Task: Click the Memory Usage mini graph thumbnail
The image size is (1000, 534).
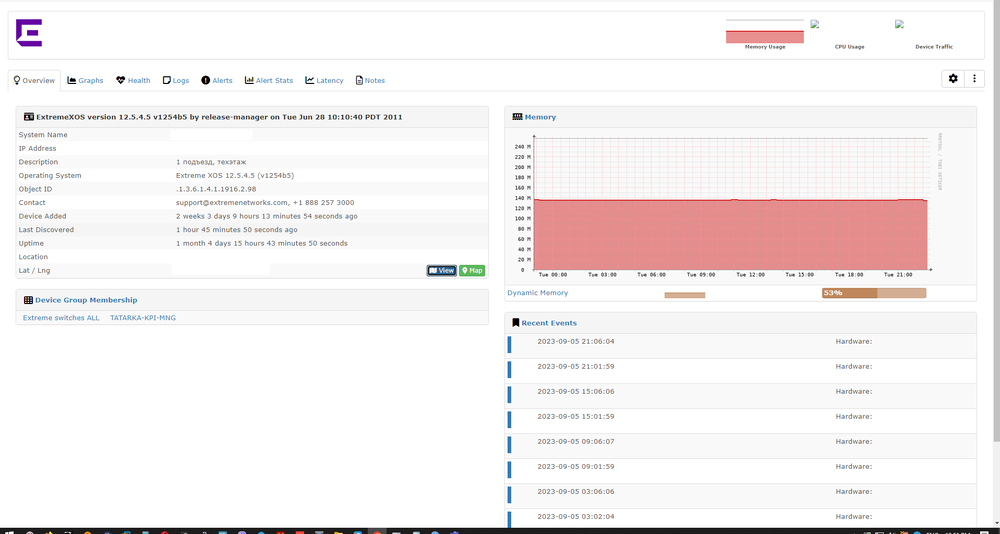Action: pyautogui.click(x=764, y=33)
